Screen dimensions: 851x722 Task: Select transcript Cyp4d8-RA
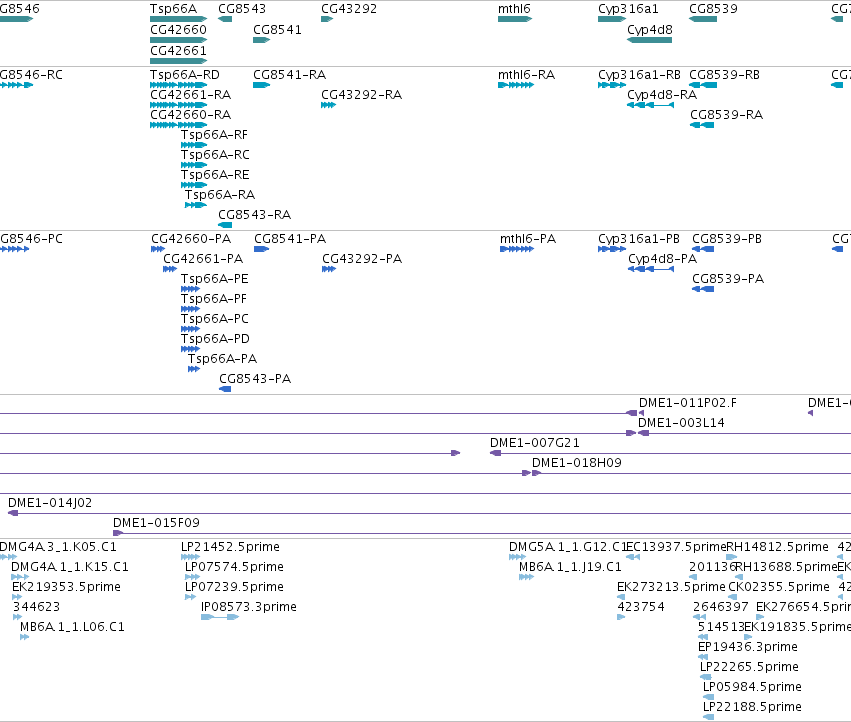(x=651, y=105)
